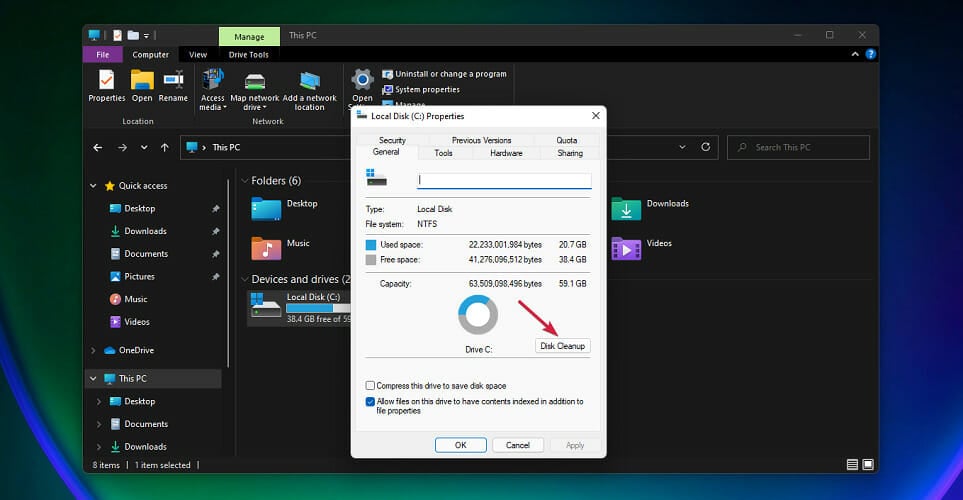Expand Documents under This PC
Image resolution: width=963 pixels, height=500 pixels.
[99, 424]
